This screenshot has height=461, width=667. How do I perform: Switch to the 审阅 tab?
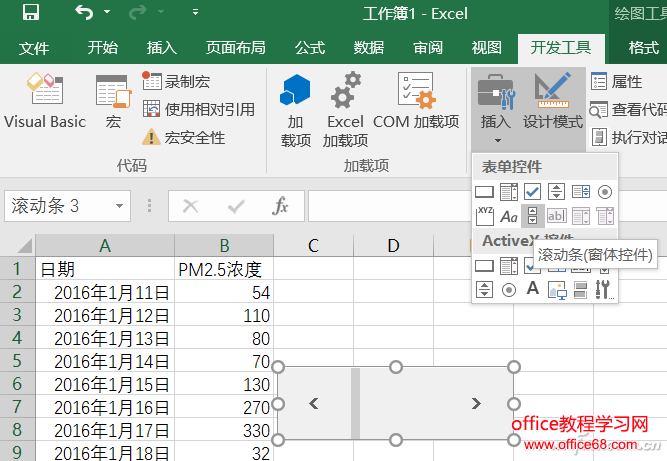point(428,48)
